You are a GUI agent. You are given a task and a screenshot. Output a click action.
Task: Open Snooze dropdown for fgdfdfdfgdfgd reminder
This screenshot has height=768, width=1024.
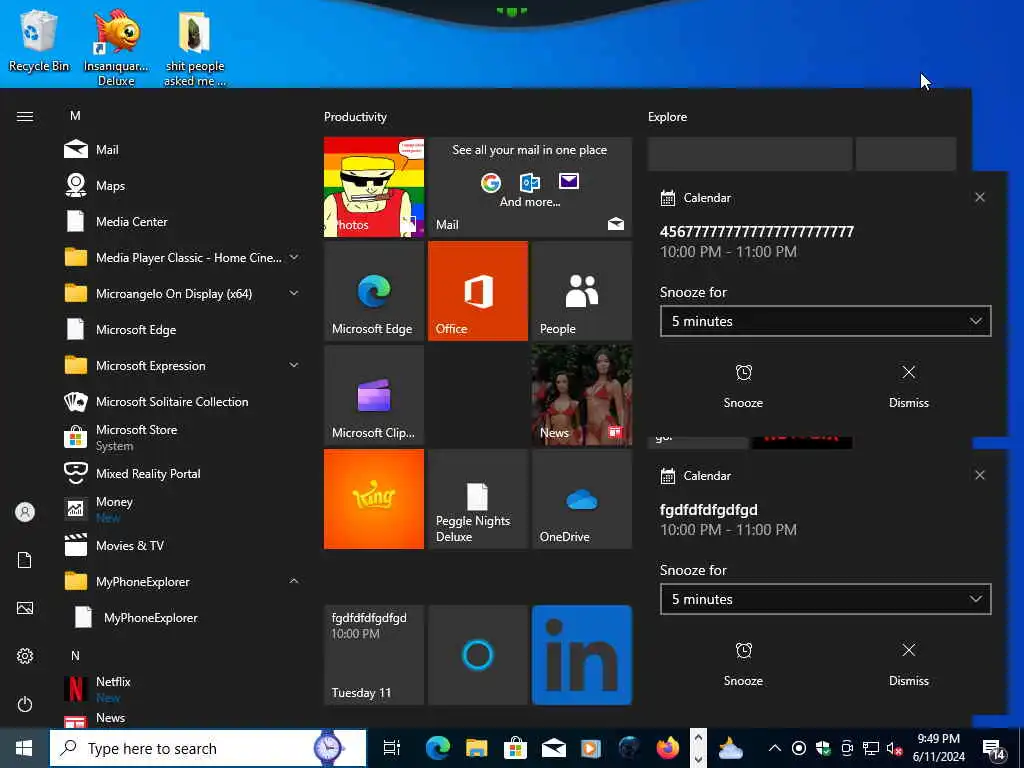pyautogui.click(x=825, y=600)
